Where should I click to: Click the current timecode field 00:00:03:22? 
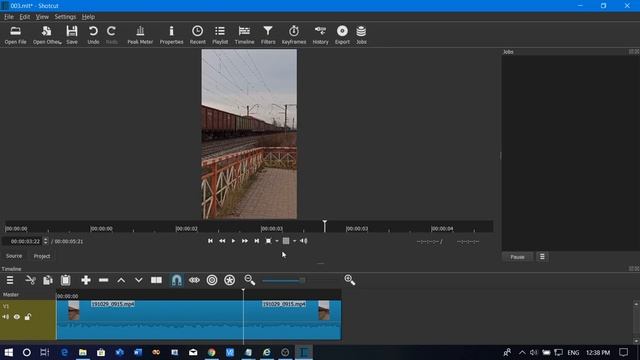coord(22,241)
